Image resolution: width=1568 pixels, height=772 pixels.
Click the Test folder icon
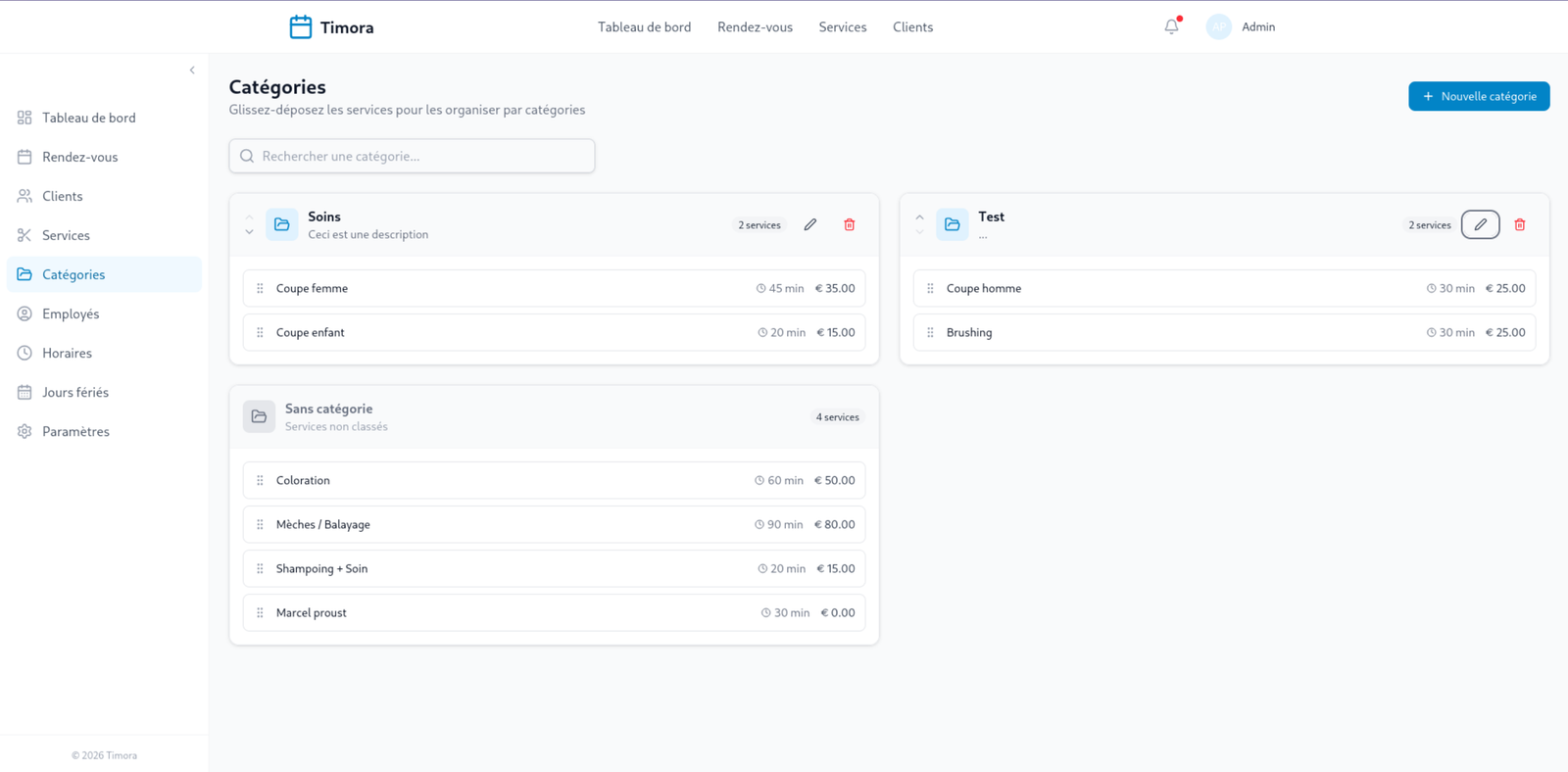pos(953,224)
